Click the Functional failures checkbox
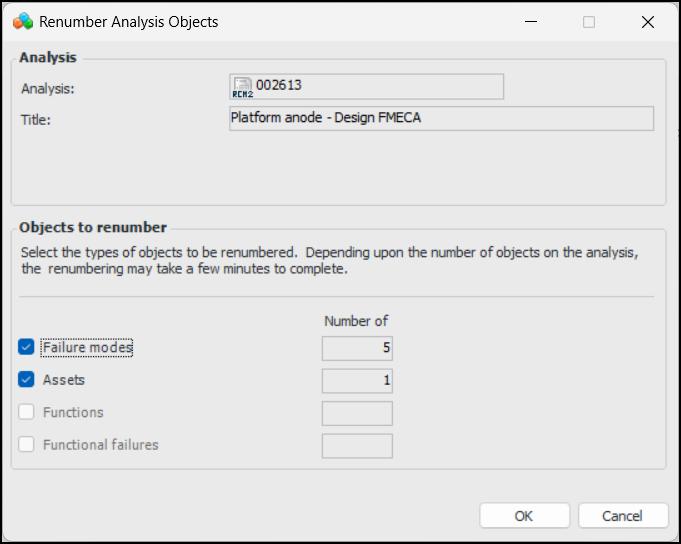This screenshot has height=544, width=681. [27, 445]
